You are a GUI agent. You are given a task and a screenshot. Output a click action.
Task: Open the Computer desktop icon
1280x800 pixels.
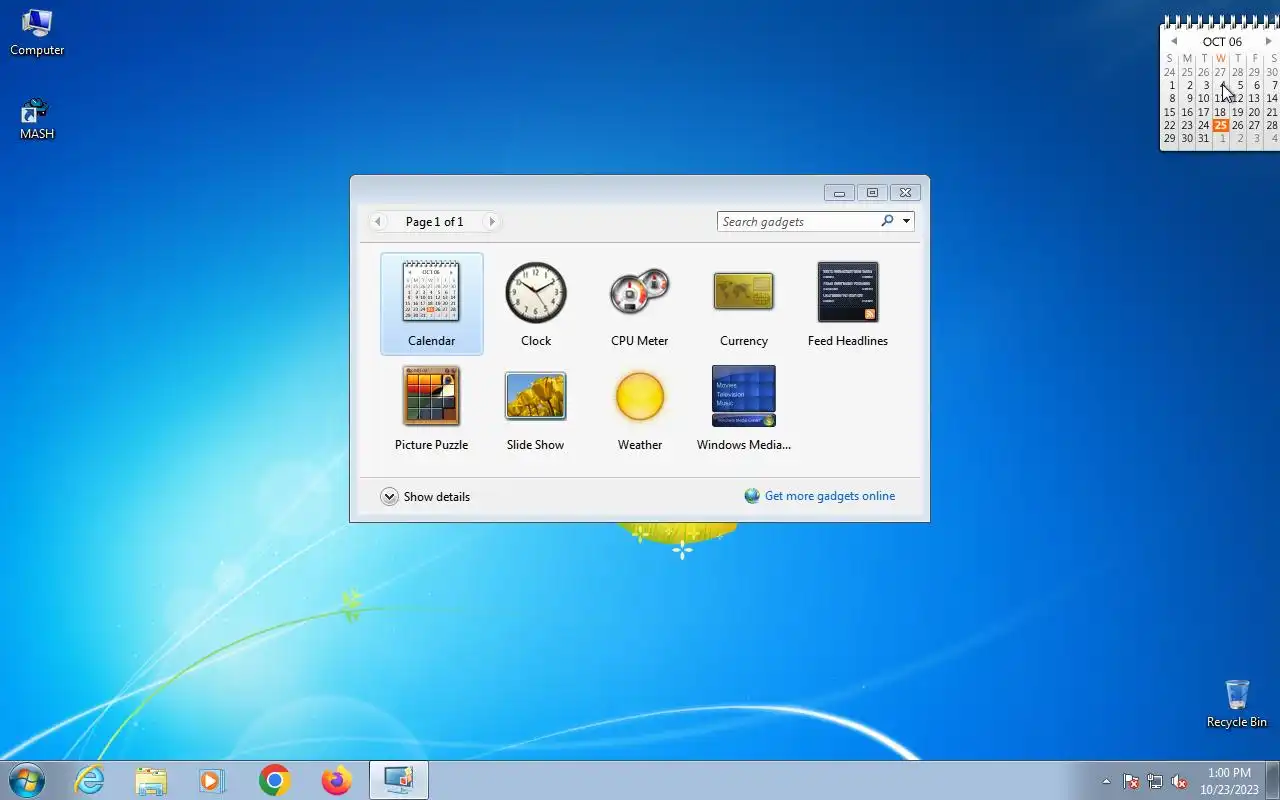[x=37, y=33]
